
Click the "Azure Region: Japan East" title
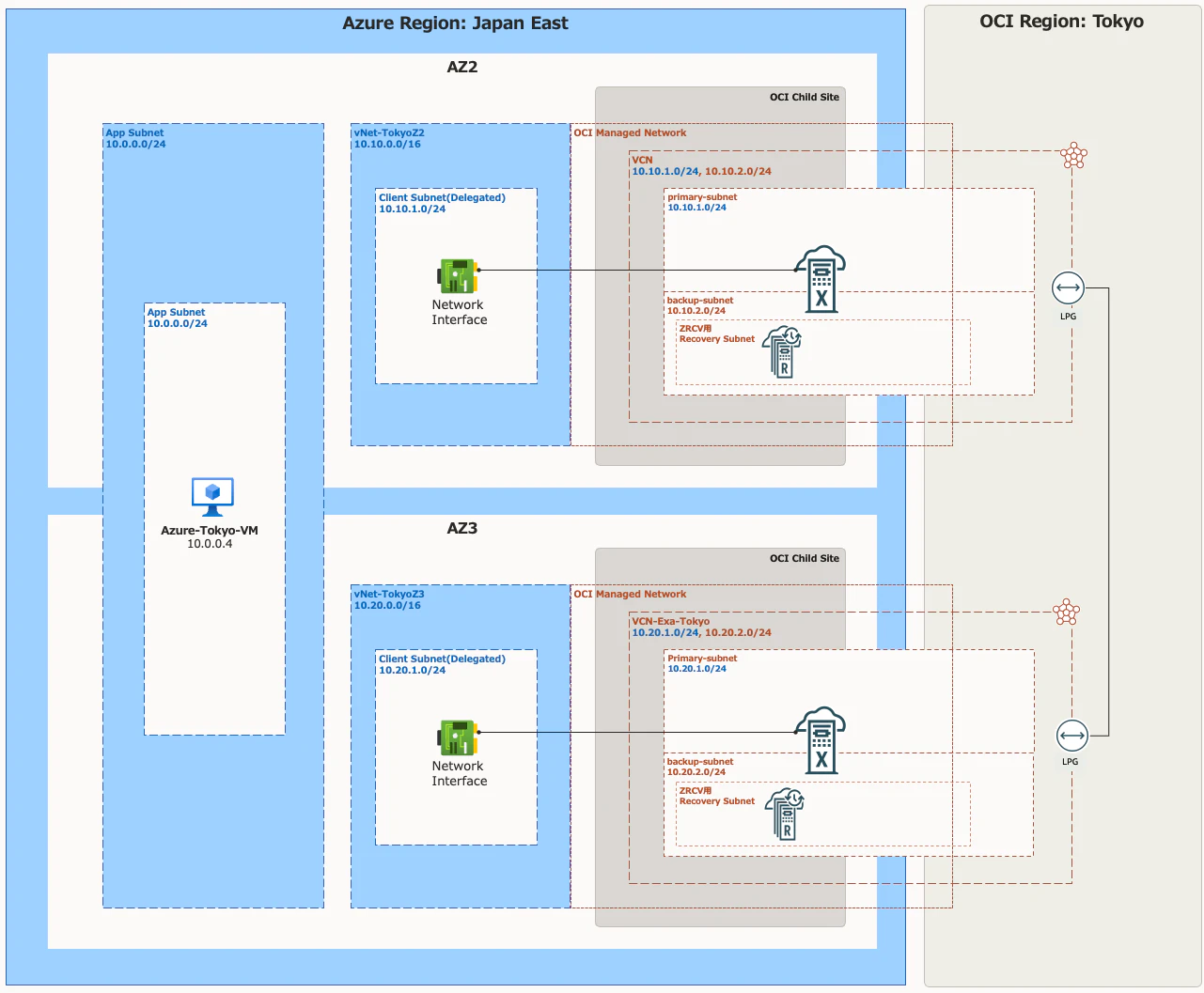point(455,23)
